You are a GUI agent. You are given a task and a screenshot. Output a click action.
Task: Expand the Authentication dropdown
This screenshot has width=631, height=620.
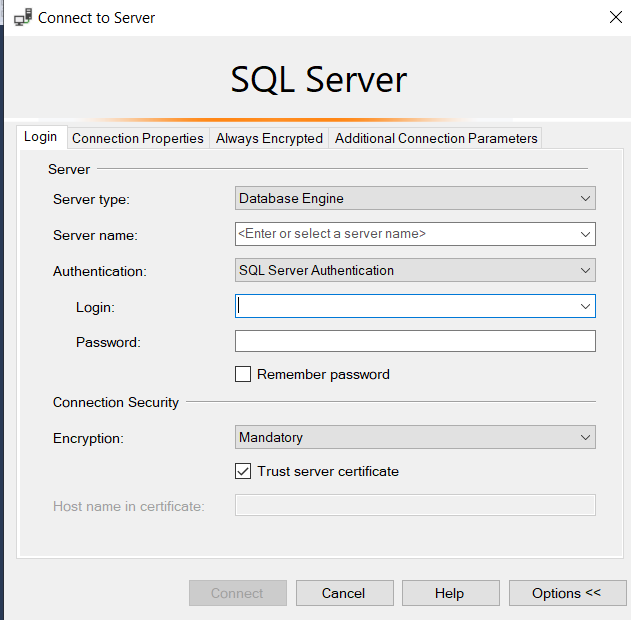(x=415, y=270)
